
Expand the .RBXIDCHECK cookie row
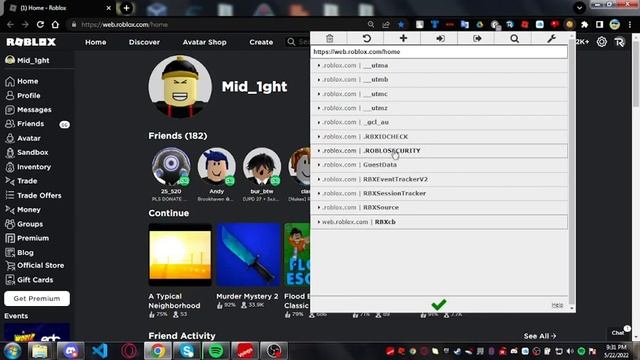439,136
